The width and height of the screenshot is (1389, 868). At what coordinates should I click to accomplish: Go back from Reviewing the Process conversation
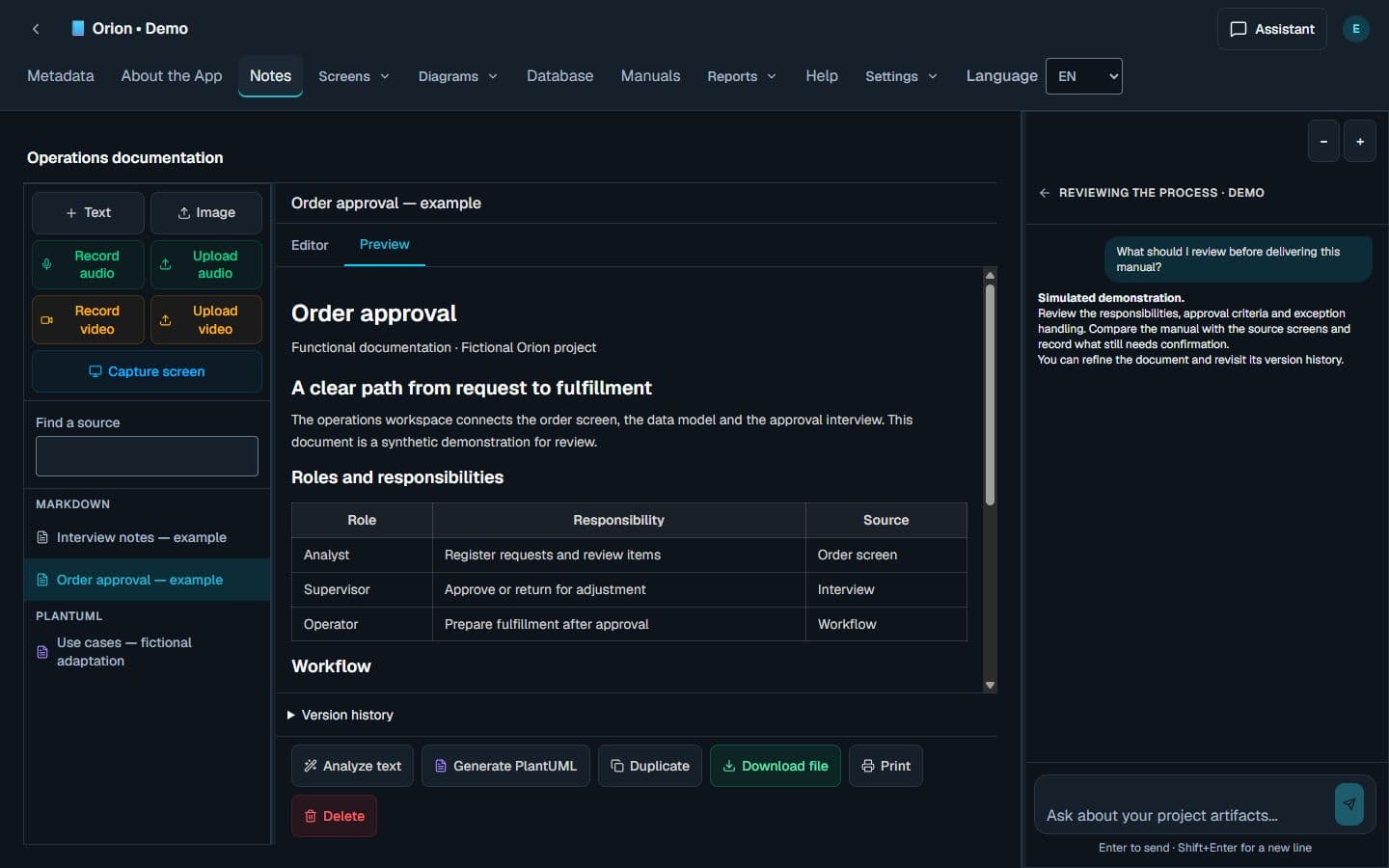(x=1045, y=193)
